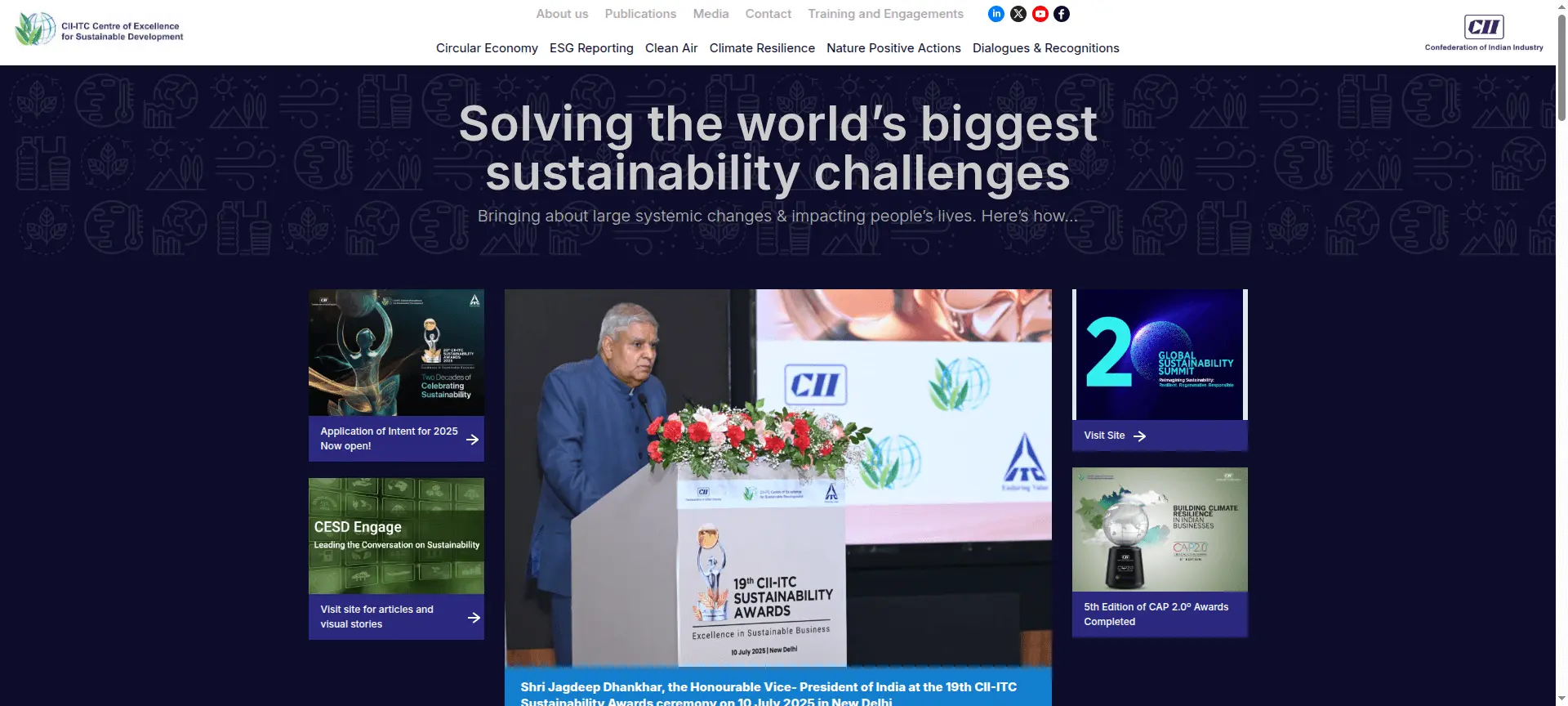Click Application of Intent for 2025 link

tap(389, 439)
